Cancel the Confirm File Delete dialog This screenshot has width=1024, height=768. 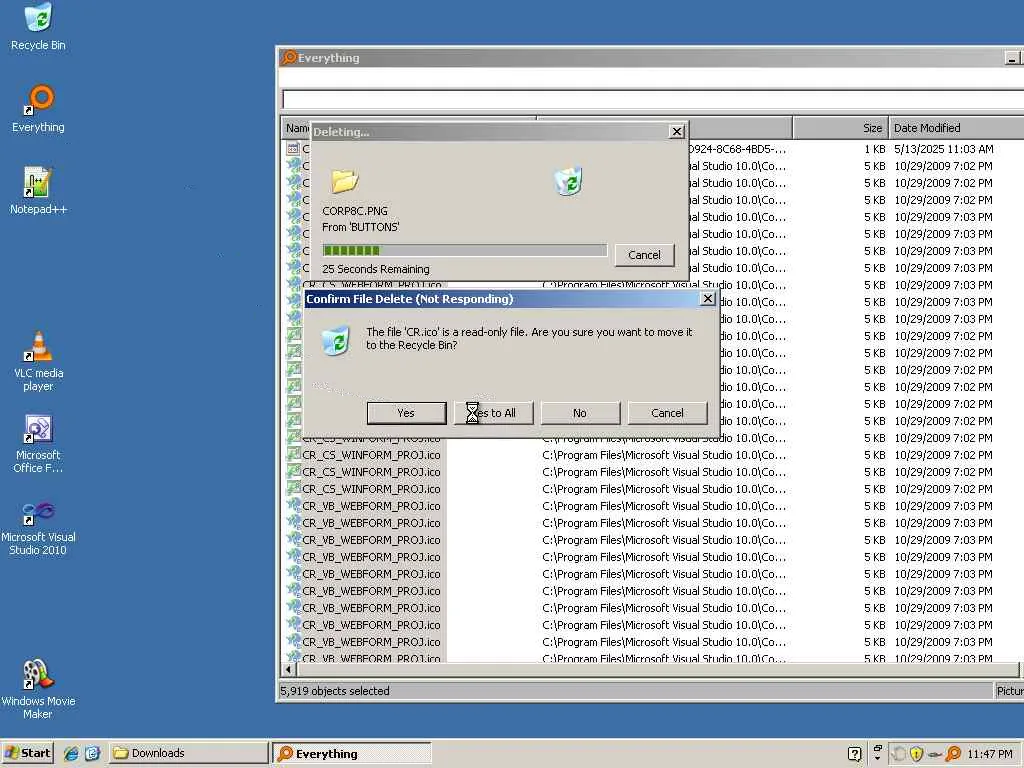[x=667, y=413]
